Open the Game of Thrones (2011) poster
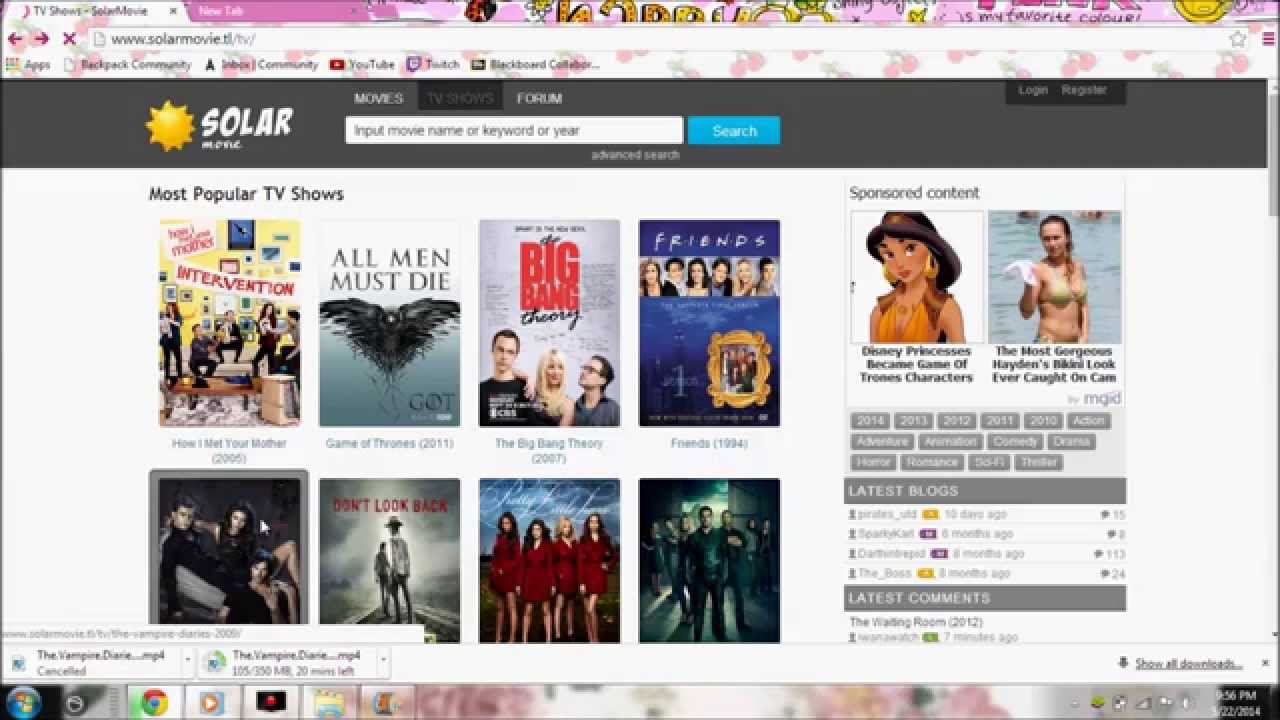The image size is (1280, 720). tap(389, 322)
